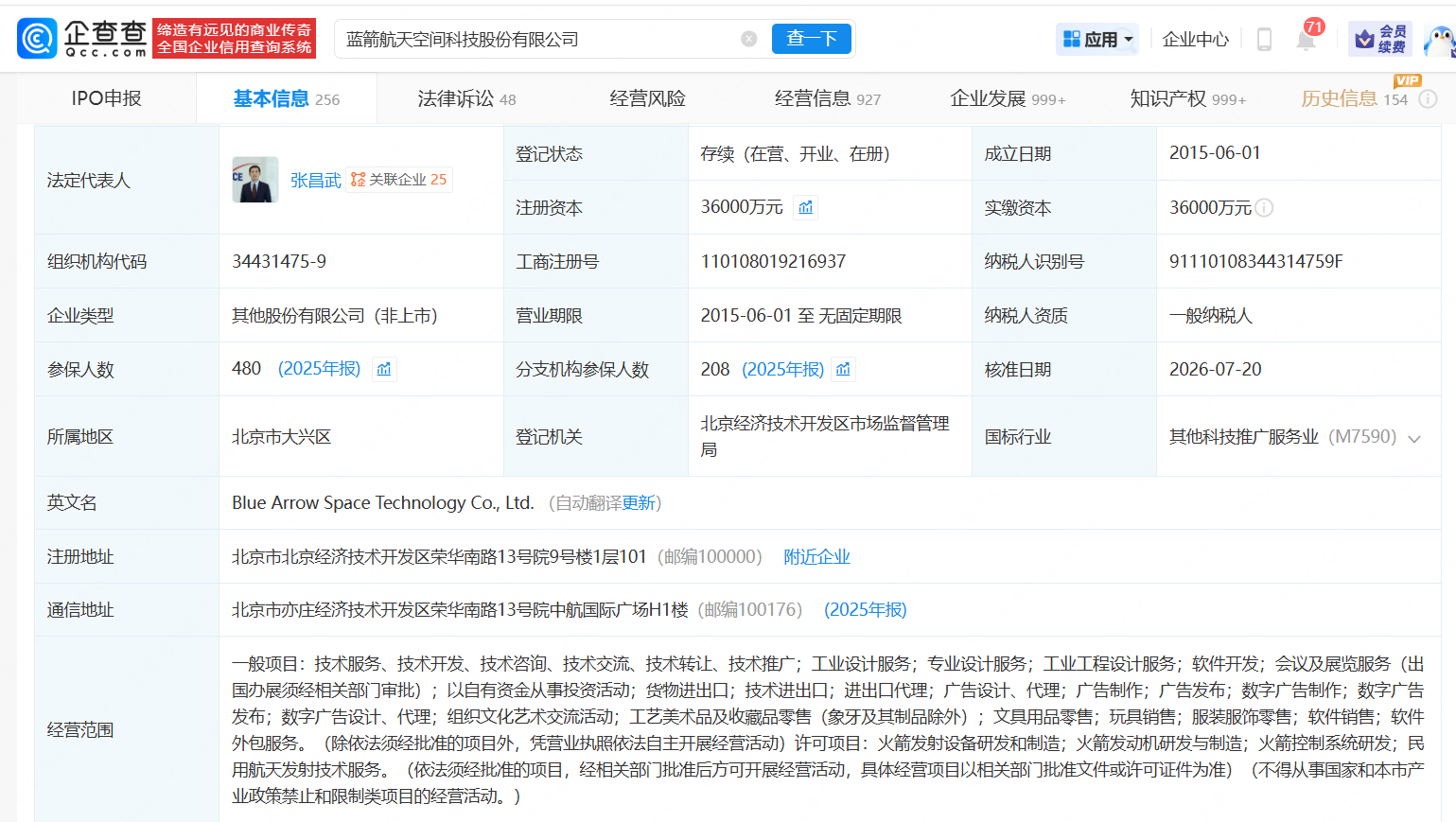Click the 经营范围 description paragraph
This screenshot has width=1456, height=822.
click(828, 730)
